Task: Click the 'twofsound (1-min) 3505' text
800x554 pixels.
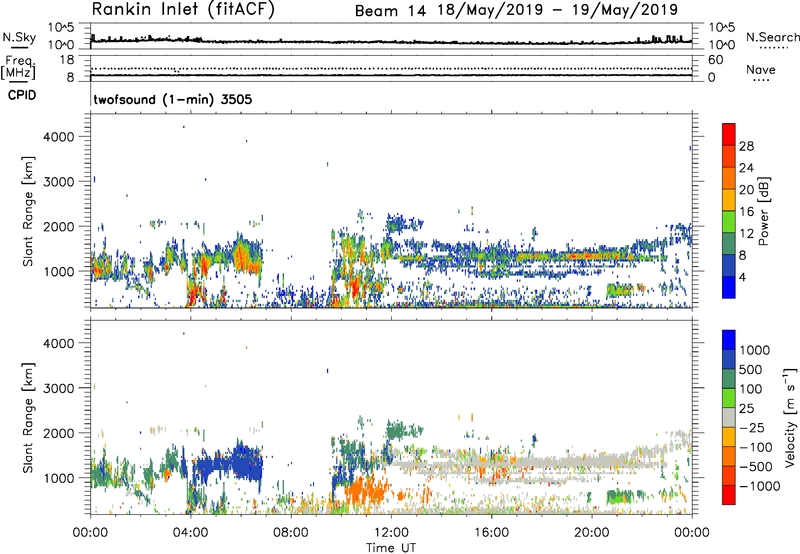Action: tap(172, 99)
